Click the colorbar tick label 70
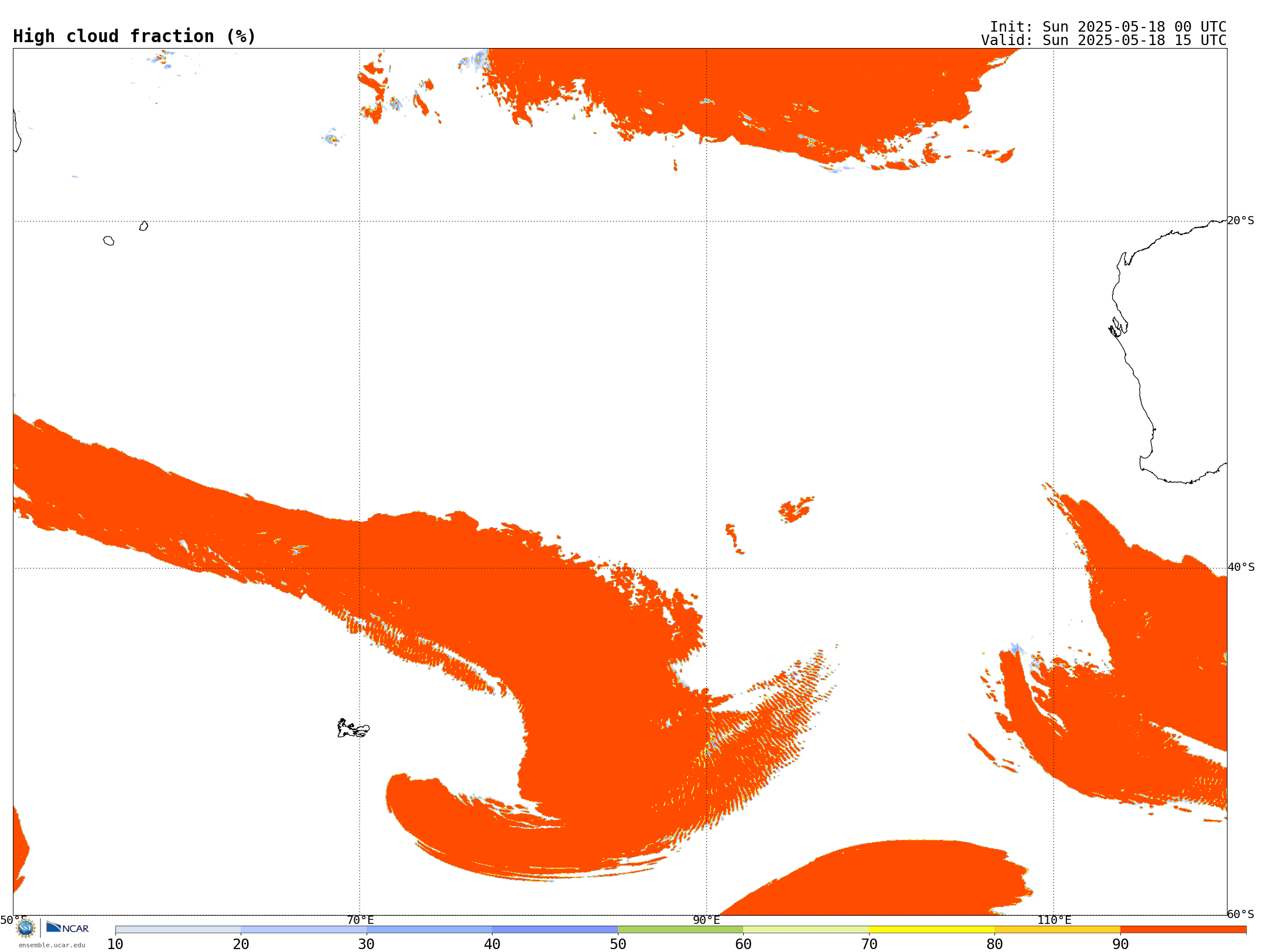Image resolution: width=1265 pixels, height=952 pixels. pyautogui.click(x=869, y=944)
